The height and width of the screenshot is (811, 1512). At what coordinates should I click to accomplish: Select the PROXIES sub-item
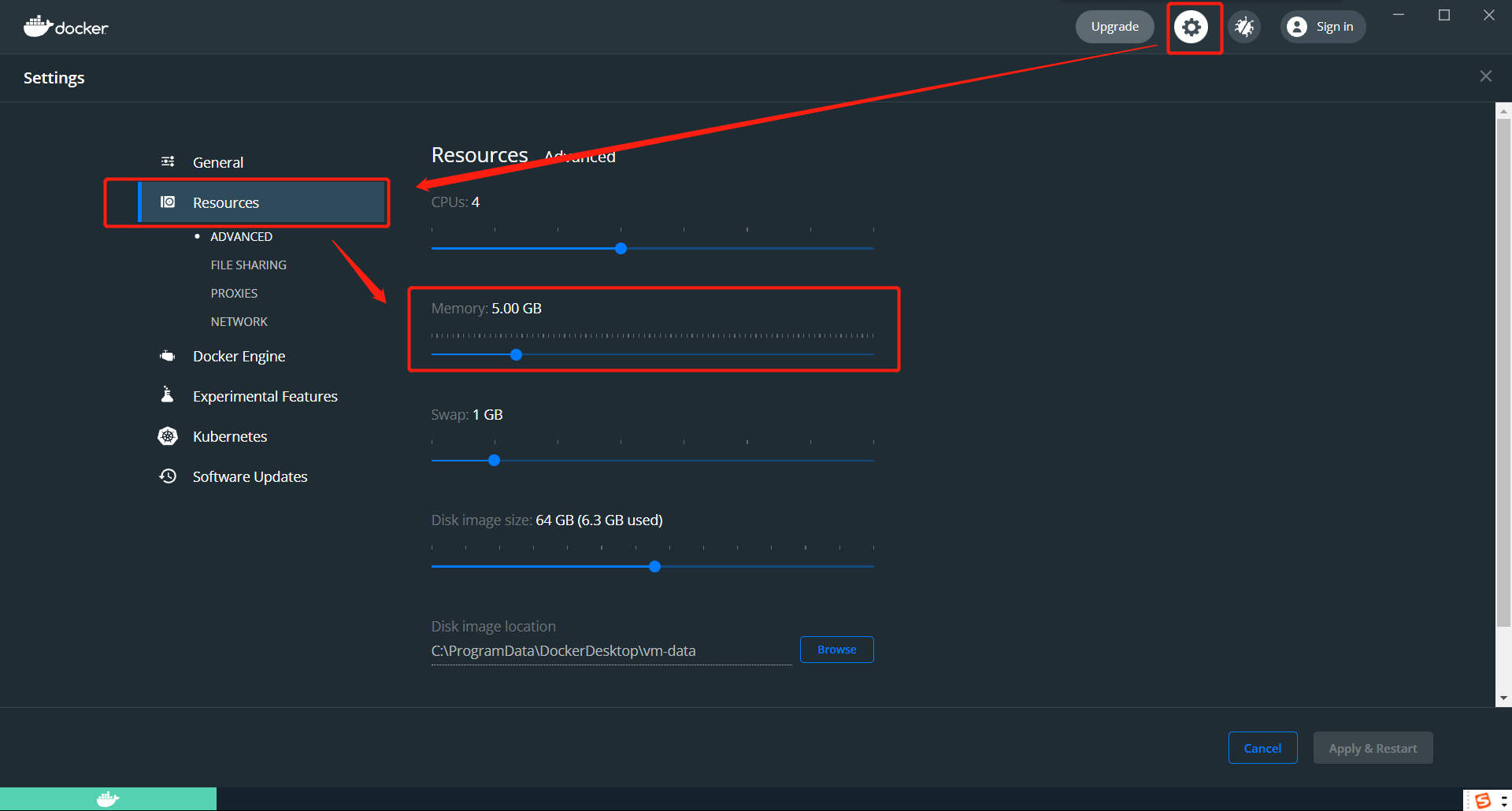pyautogui.click(x=234, y=293)
